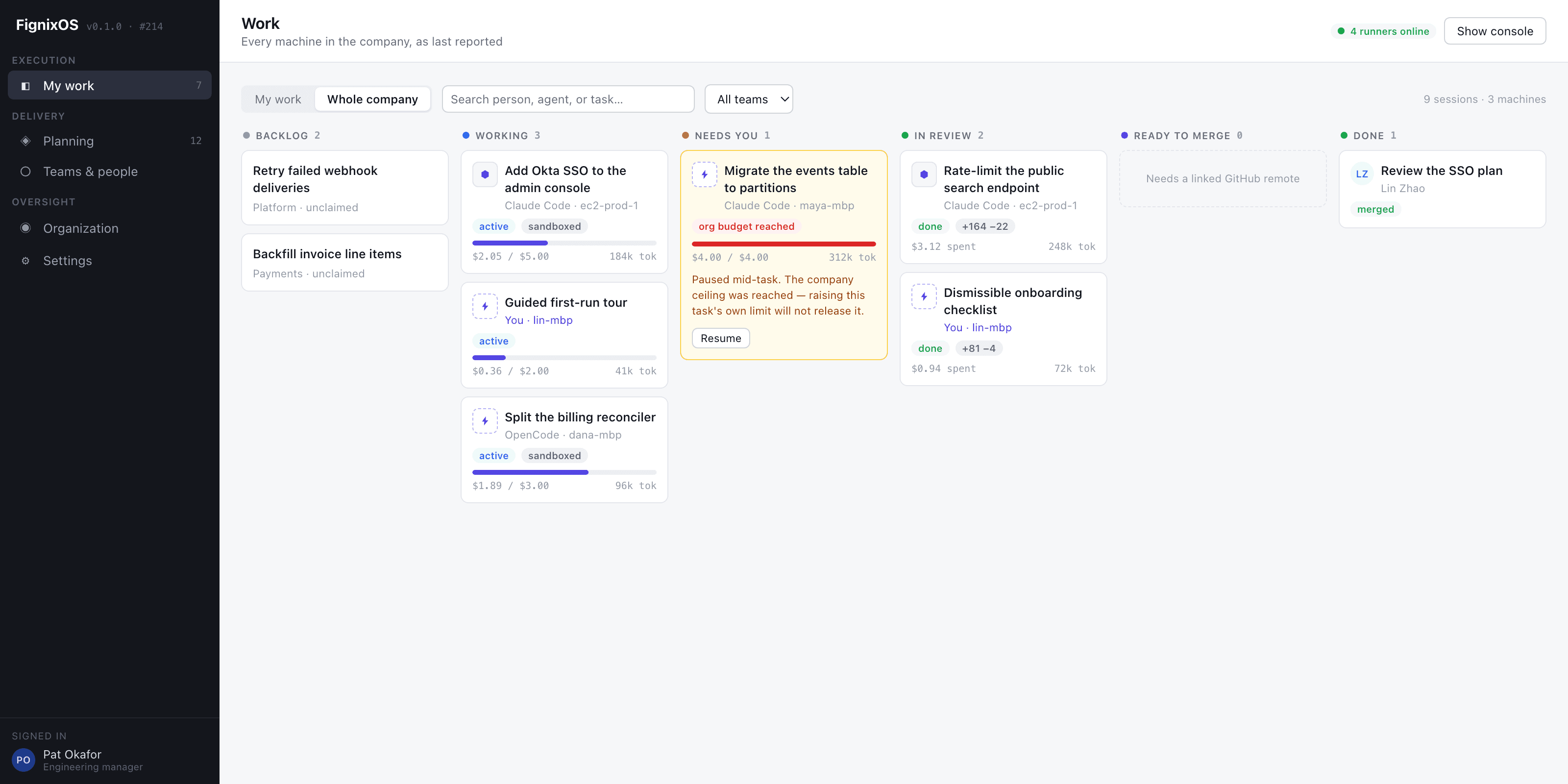Screen dimensions: 1568x784
Task: Click the +81 −4 diff badge
Action: [978, 348]
